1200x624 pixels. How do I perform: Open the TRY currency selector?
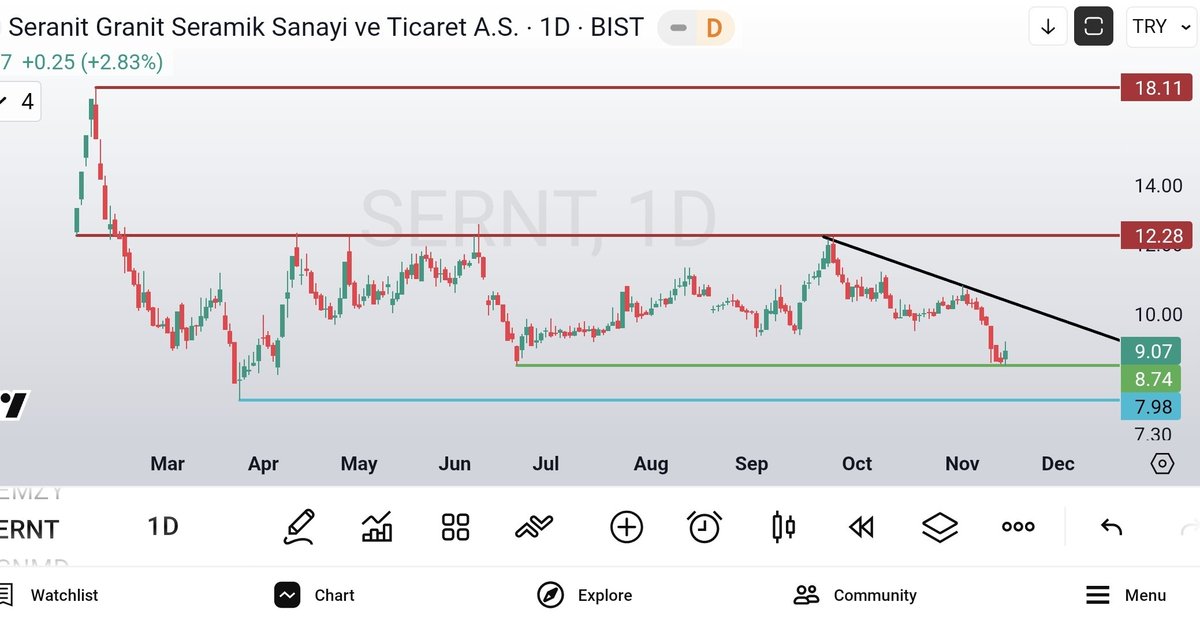click(x=1160, y=27)
